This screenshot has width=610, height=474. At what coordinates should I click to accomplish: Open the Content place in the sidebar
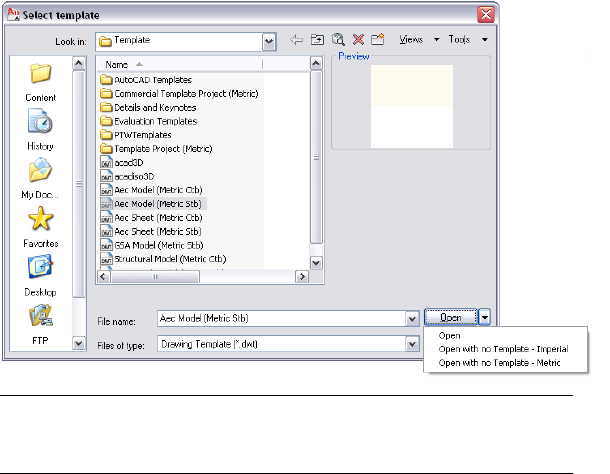point(40,83)
